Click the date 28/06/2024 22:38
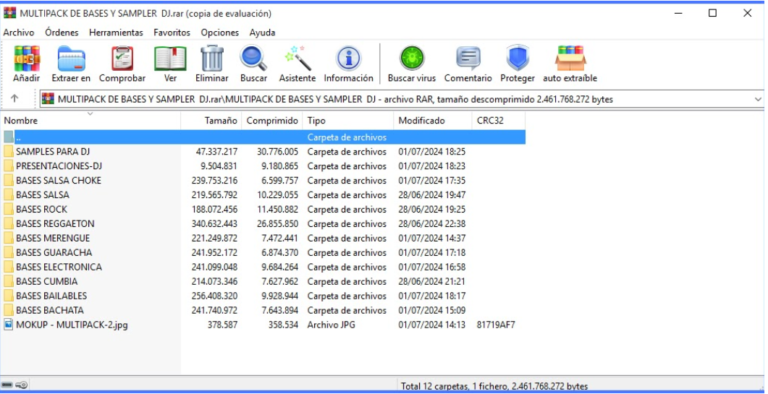This screenshot has width=768, height=394. 432,223
